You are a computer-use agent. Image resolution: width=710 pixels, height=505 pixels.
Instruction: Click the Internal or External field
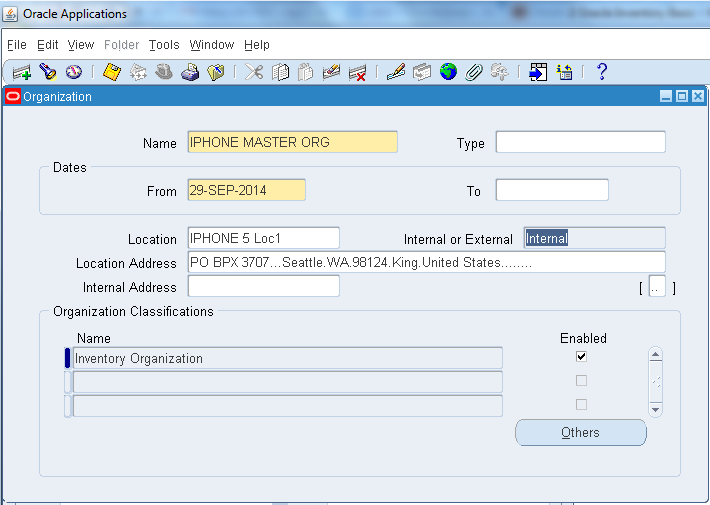pos(595,238)
